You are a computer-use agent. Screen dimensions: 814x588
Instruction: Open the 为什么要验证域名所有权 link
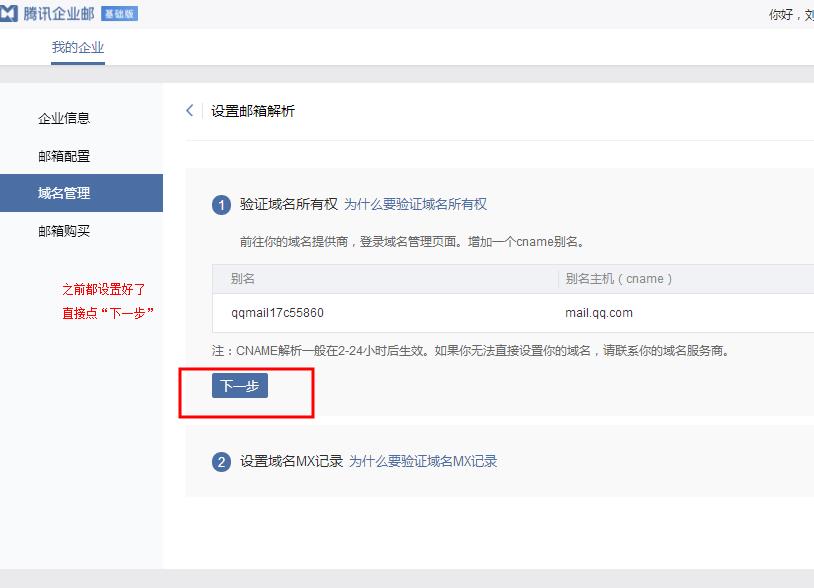(415, 204)
